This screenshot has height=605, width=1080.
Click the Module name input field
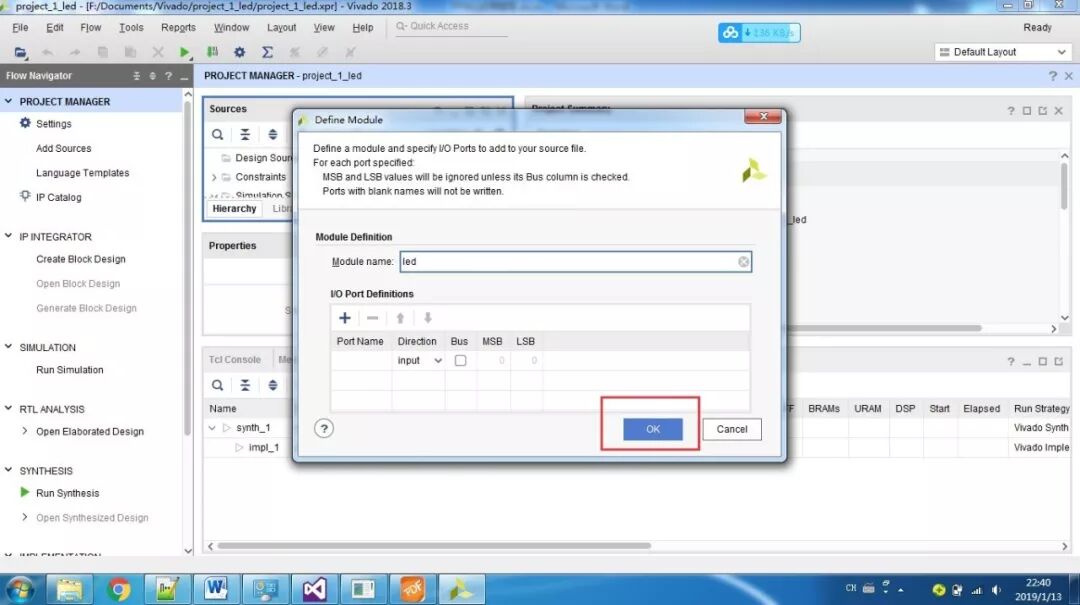[x=575, y=262]
